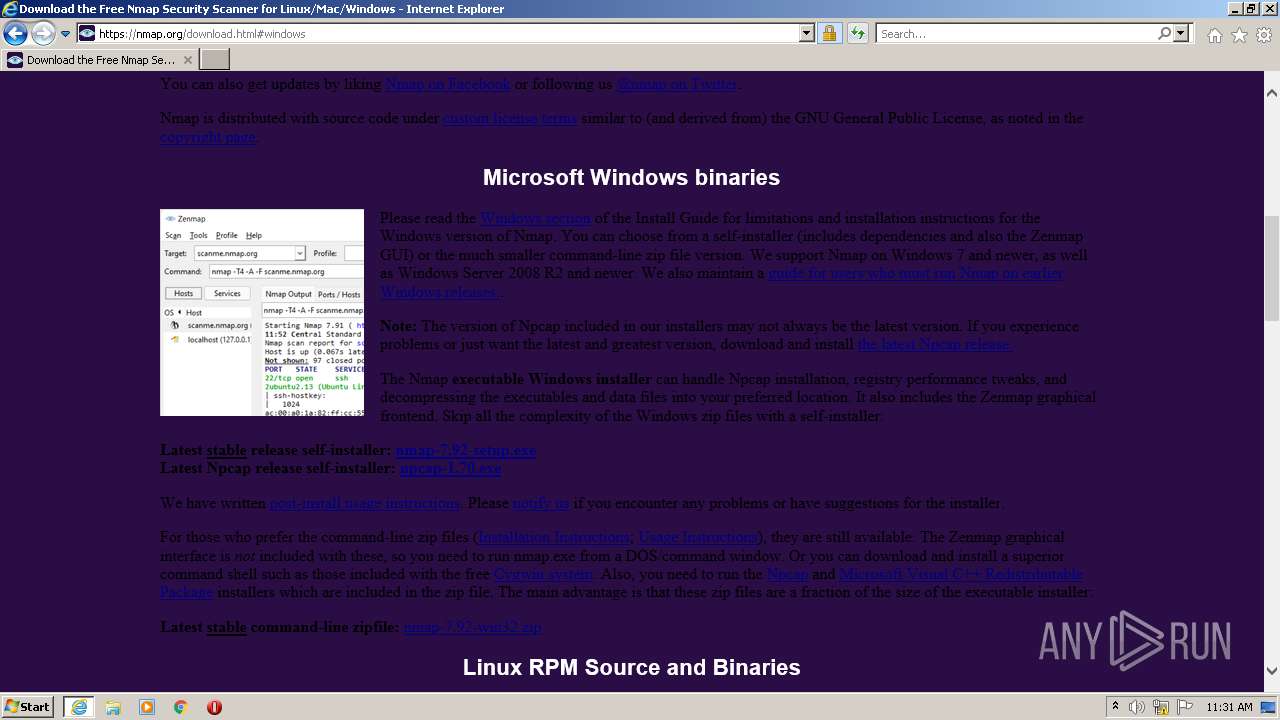1280x720 pixels.
Task: Close the Nmap download tab
Action: coord(187,60)
